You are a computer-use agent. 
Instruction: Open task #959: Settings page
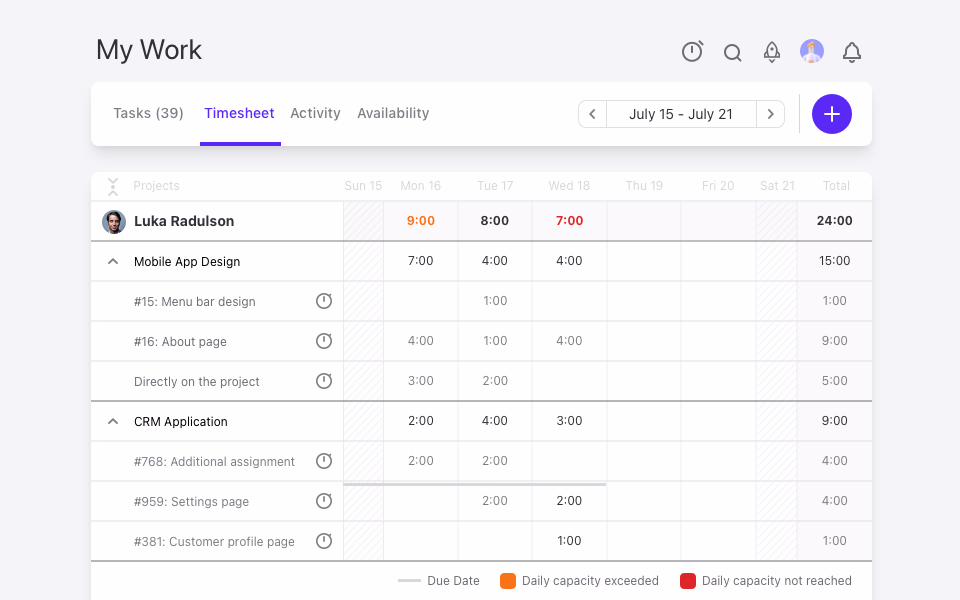(192, 501)
